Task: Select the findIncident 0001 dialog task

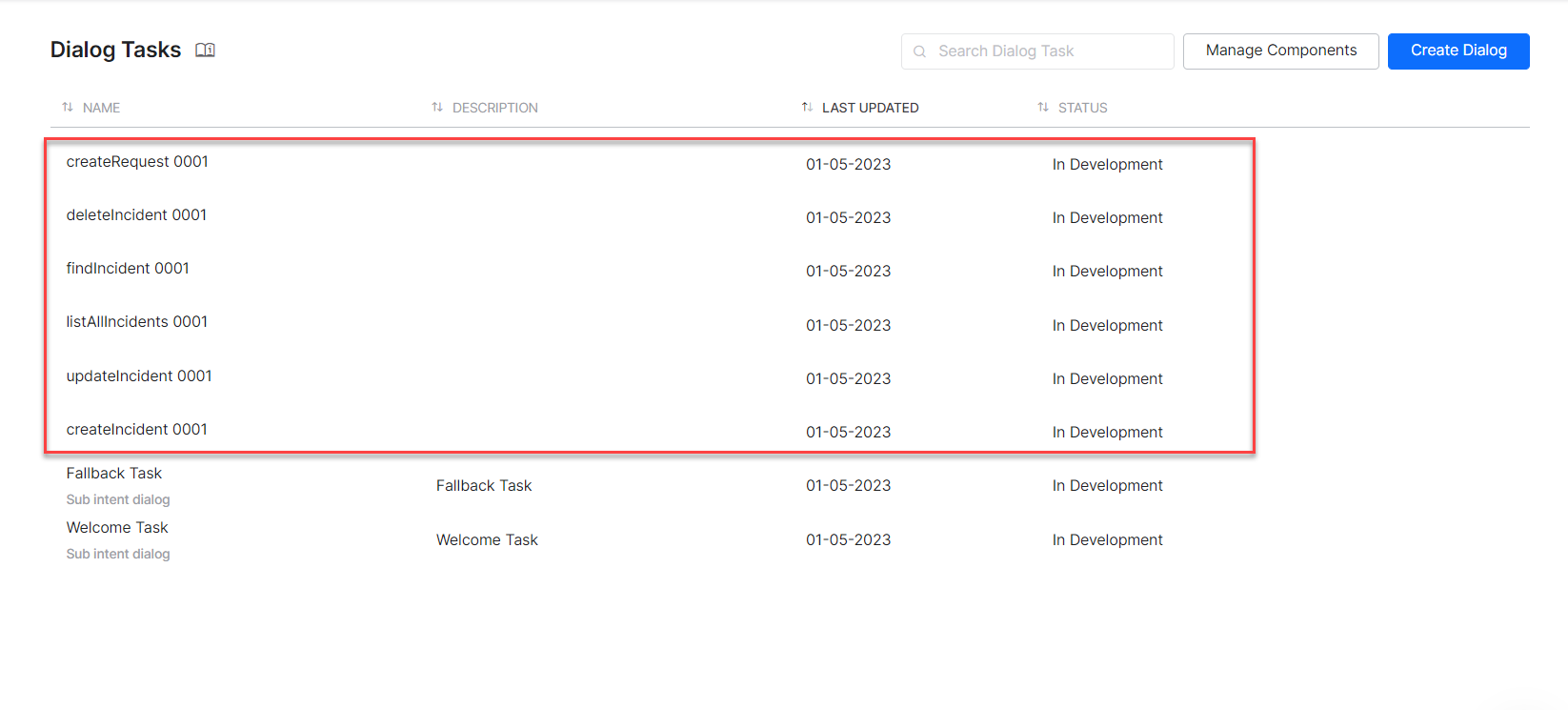Action: [x=128, y=269]
